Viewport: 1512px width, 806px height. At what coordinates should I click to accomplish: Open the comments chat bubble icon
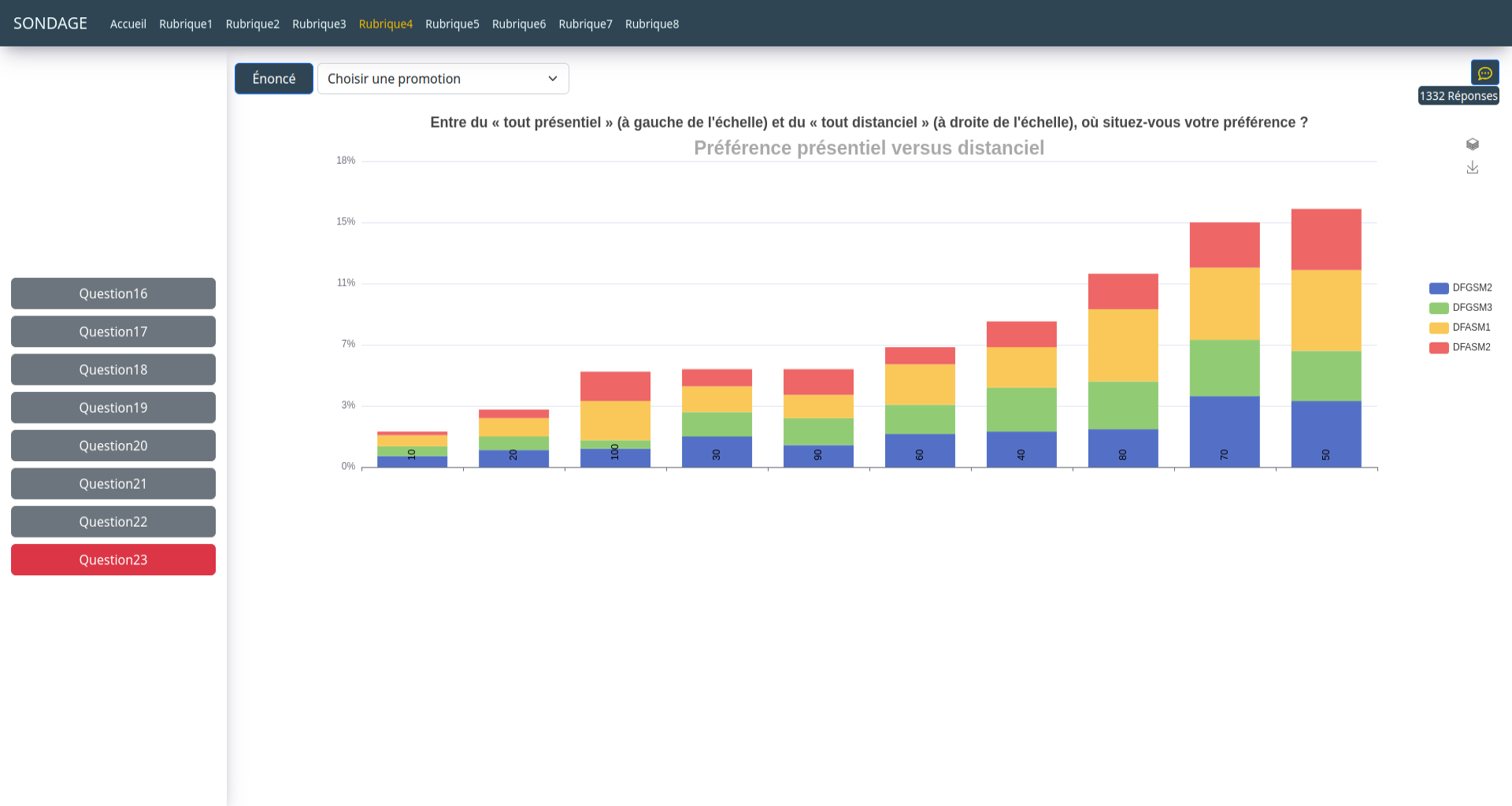(1484, 73)
